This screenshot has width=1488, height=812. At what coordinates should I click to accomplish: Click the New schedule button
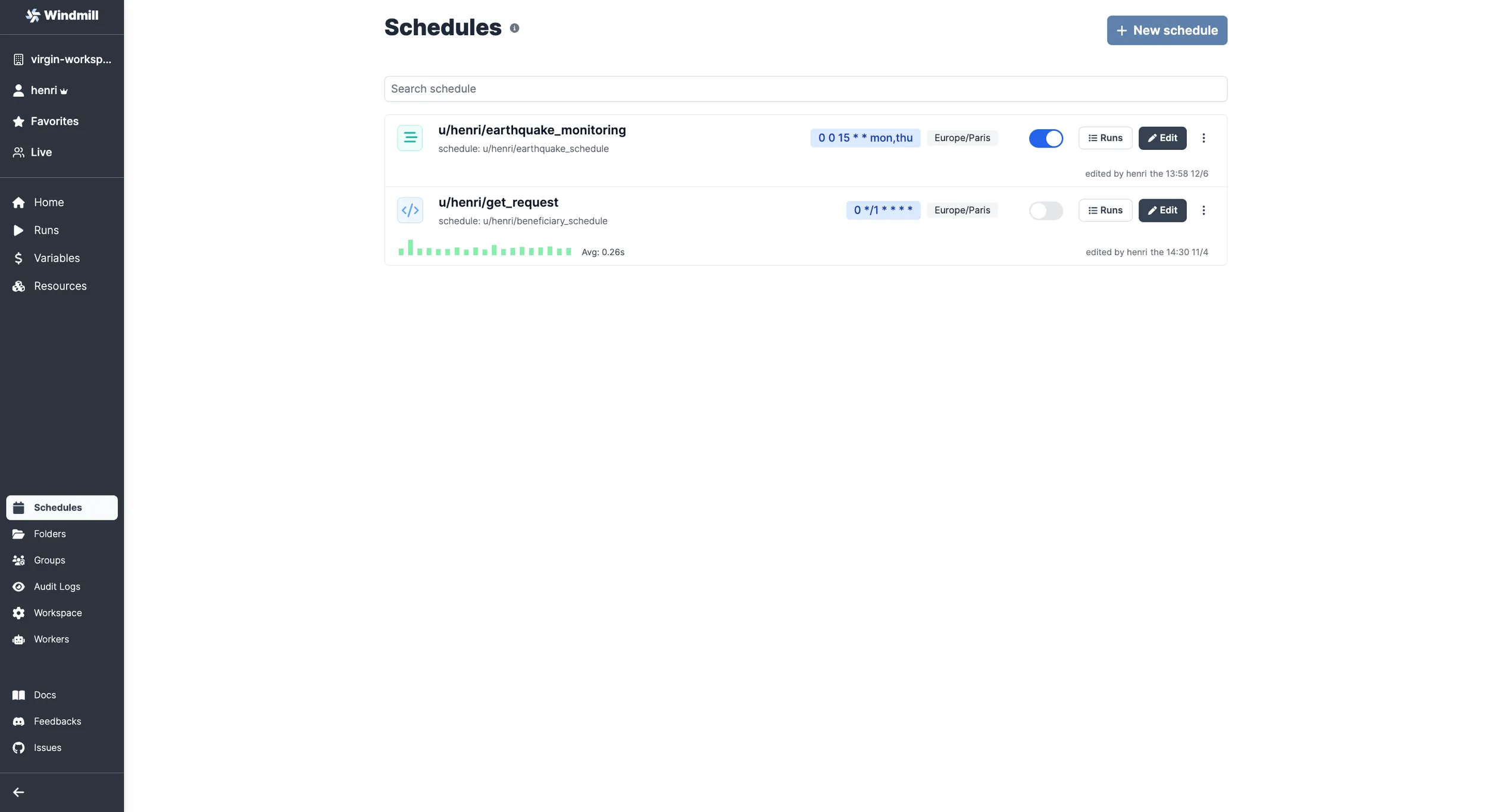coord(1167,30)
